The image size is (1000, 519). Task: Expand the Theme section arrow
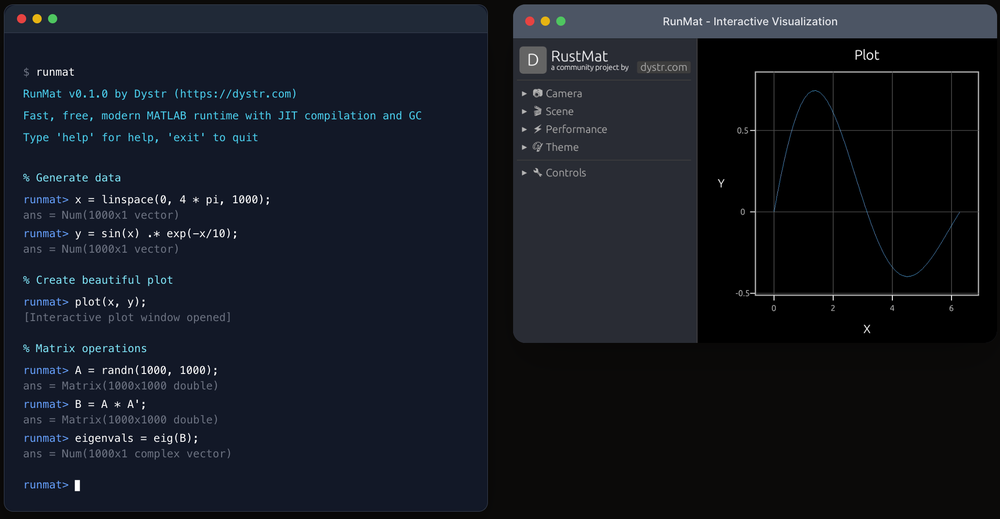pos(525,148)
